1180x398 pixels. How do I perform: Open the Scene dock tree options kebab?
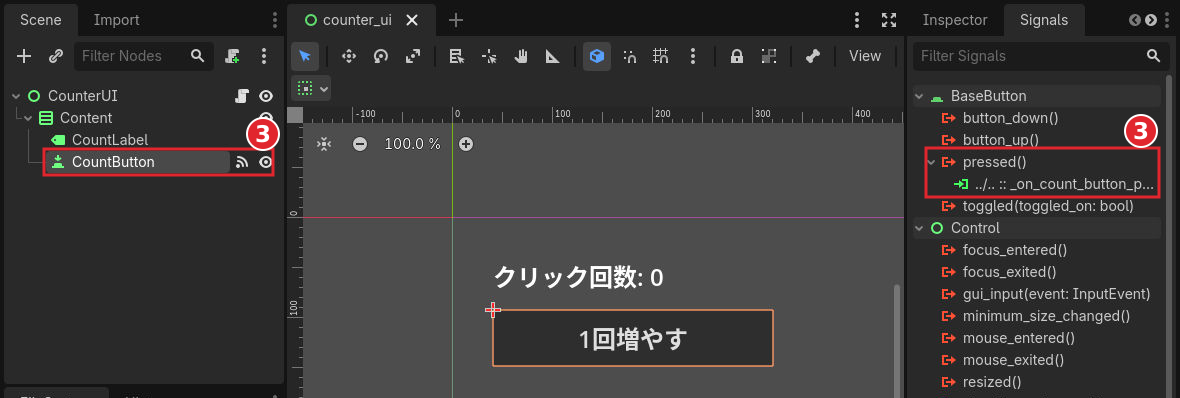click(x=263, y=56)
